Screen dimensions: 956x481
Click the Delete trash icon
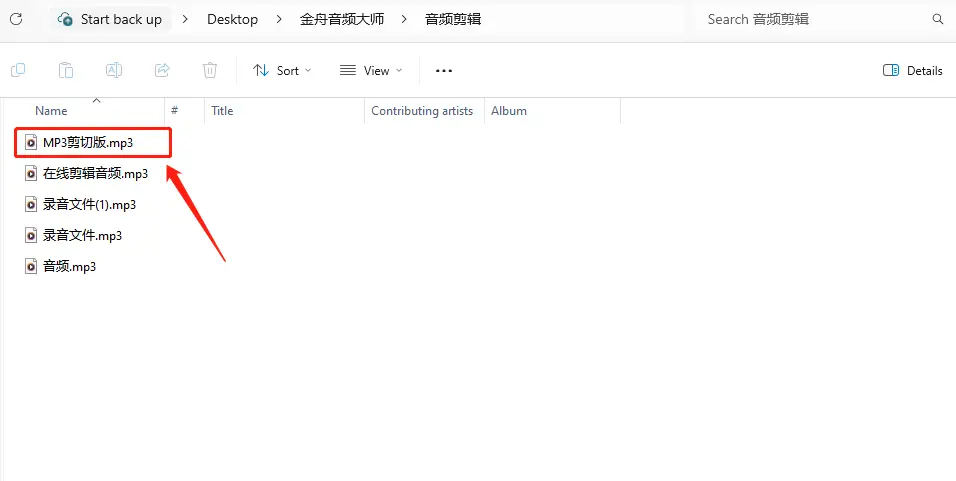[210, 71]
